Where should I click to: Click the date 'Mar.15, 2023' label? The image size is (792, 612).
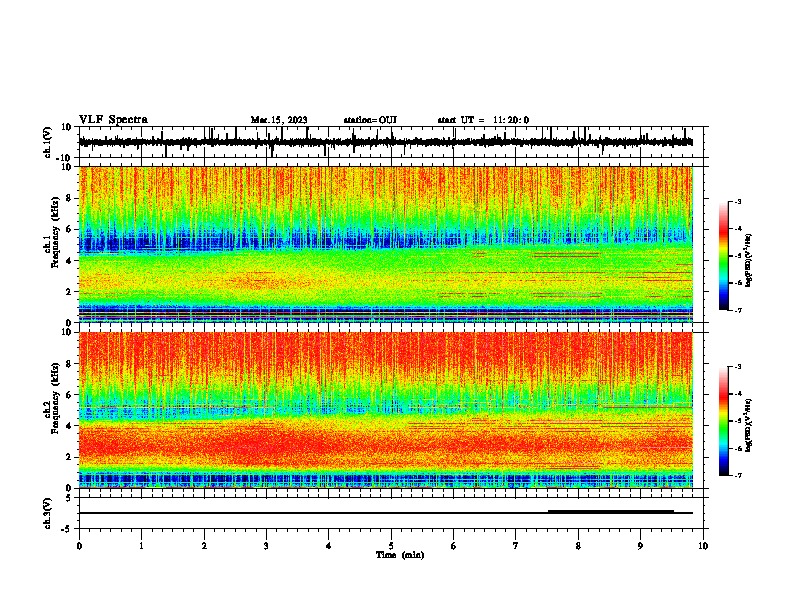click(279, 120)
